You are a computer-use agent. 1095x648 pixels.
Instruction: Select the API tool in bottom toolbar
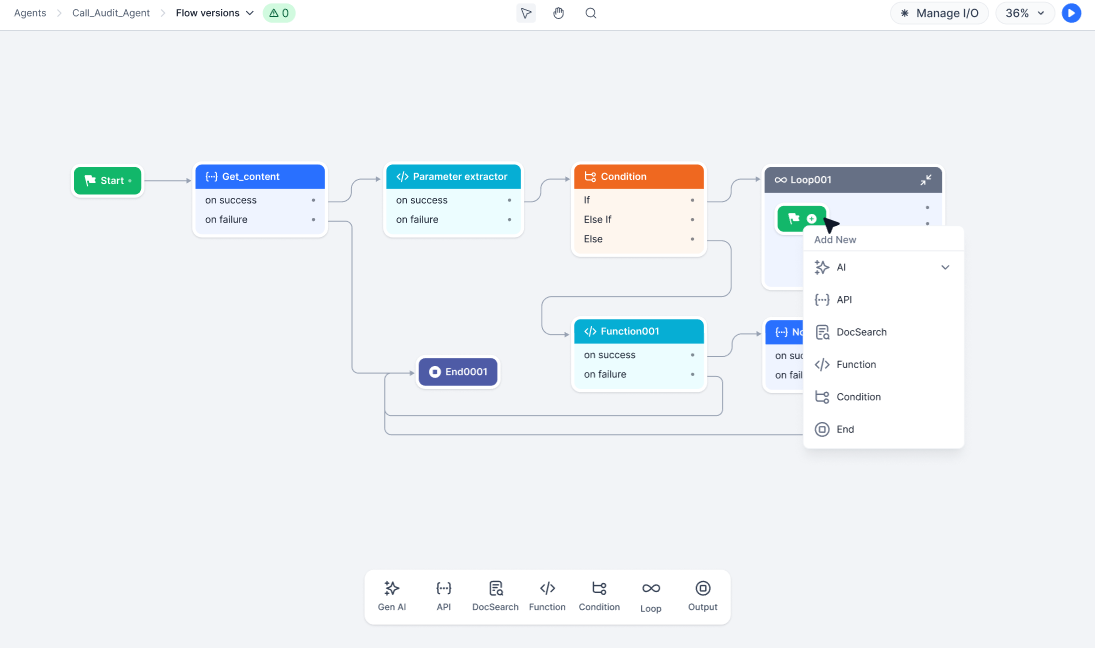[x=443, y=594]
